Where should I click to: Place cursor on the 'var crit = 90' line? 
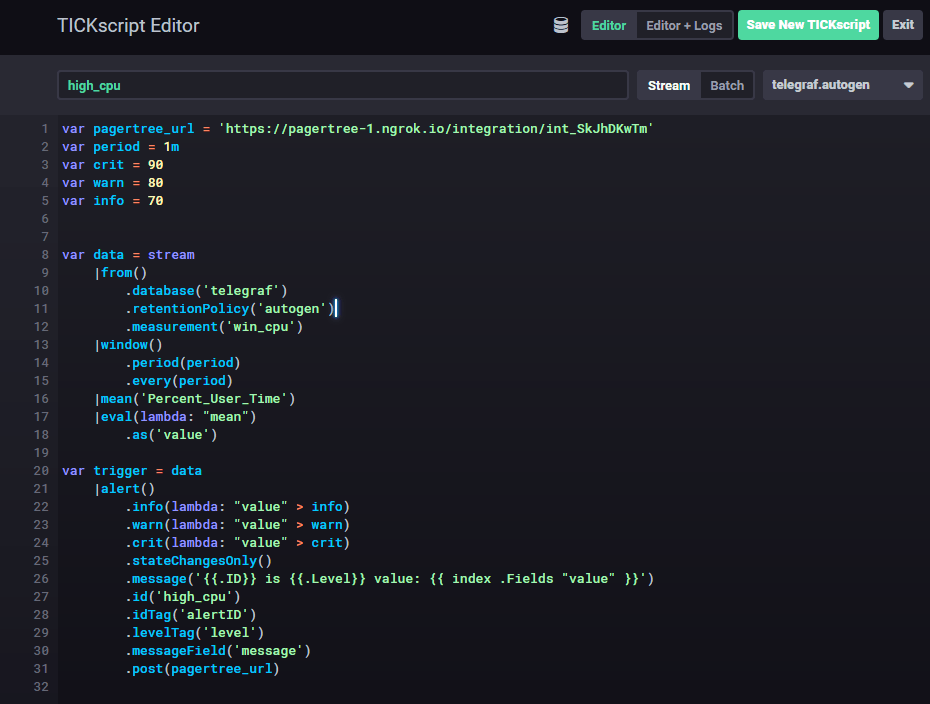tap(112, 165)
